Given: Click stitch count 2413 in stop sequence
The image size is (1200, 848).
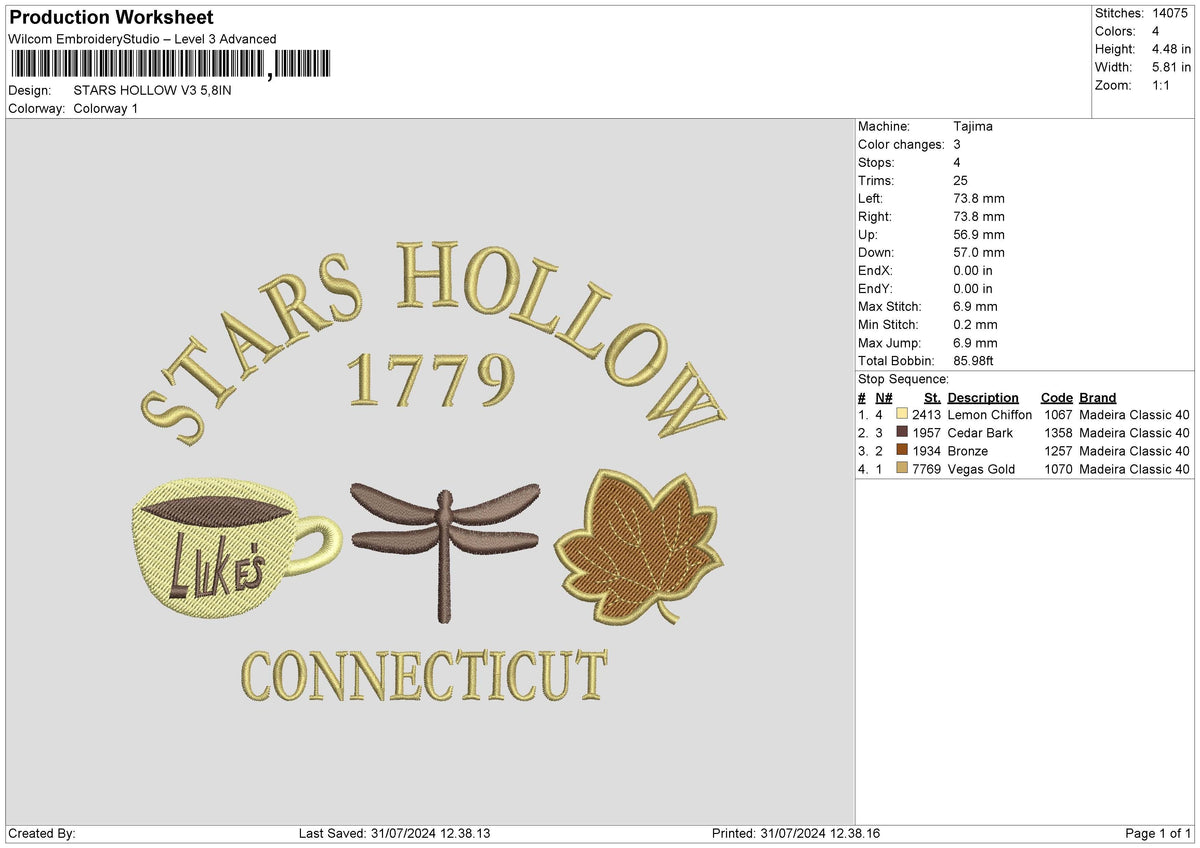Looking at the screenshot, I should coord(927,415).
